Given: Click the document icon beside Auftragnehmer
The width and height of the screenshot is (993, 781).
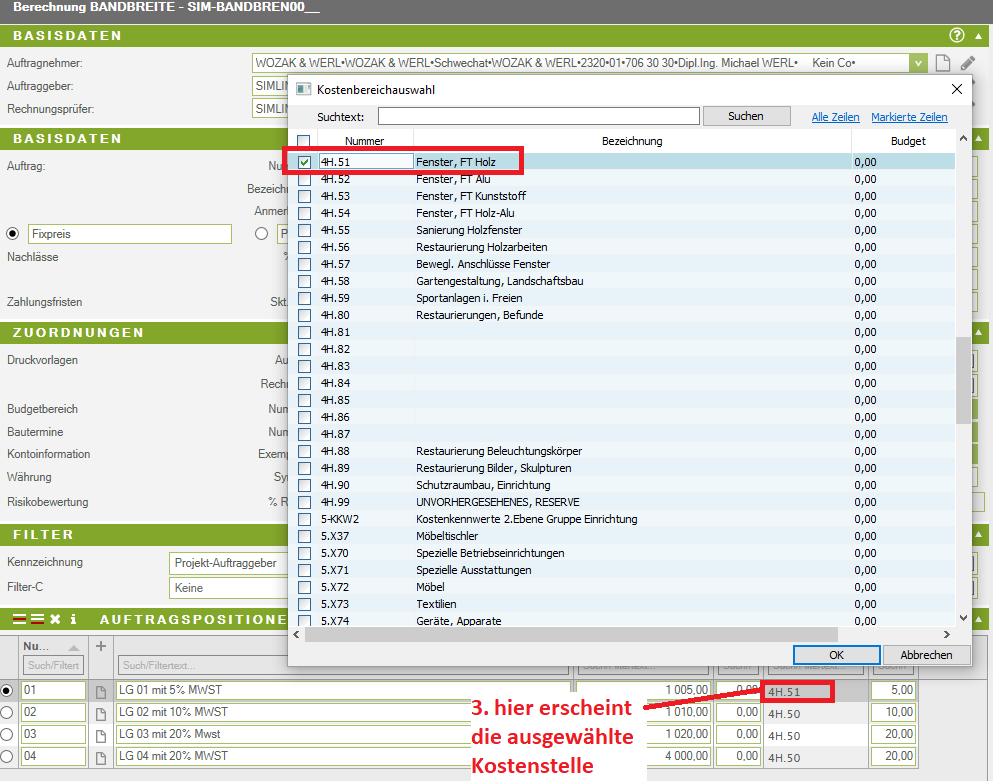Looking at the screenshot, I should 942,63.
